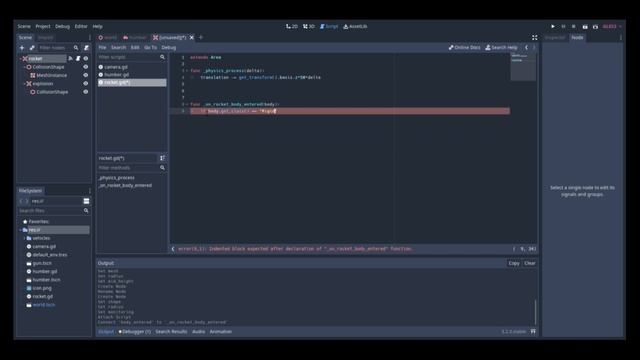Stop the running scene
This screenshot has width=640, height=360.
tap(573, 27)
